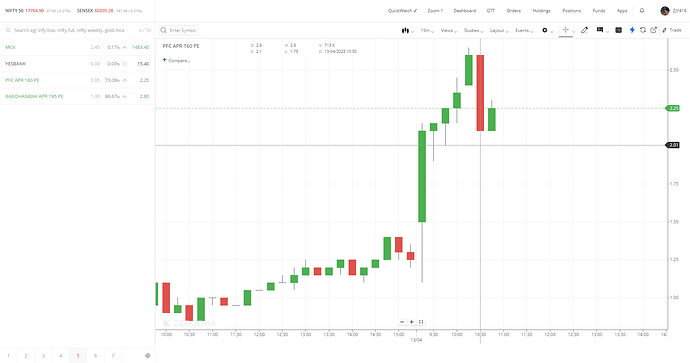Click the blue lightning bolt icon

click(x=632, y=30)
